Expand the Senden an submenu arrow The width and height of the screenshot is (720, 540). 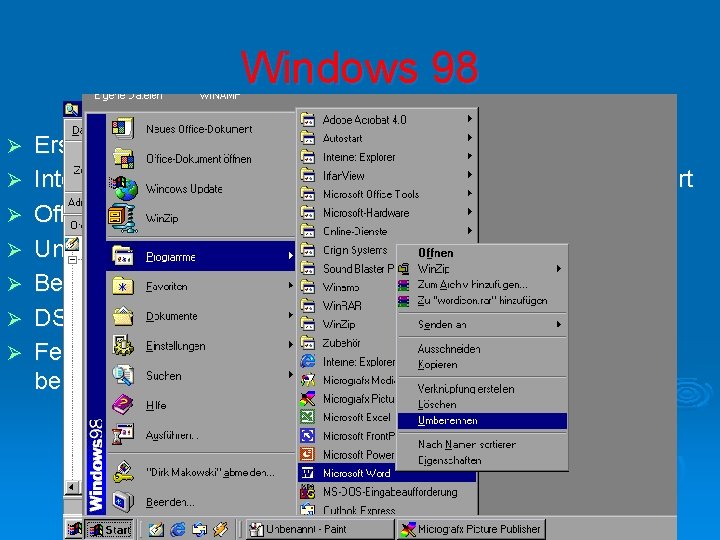(x=558, y=325)
